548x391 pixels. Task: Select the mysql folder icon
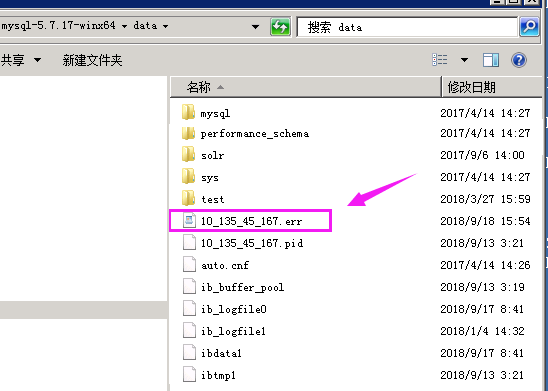tap(188, 112)
